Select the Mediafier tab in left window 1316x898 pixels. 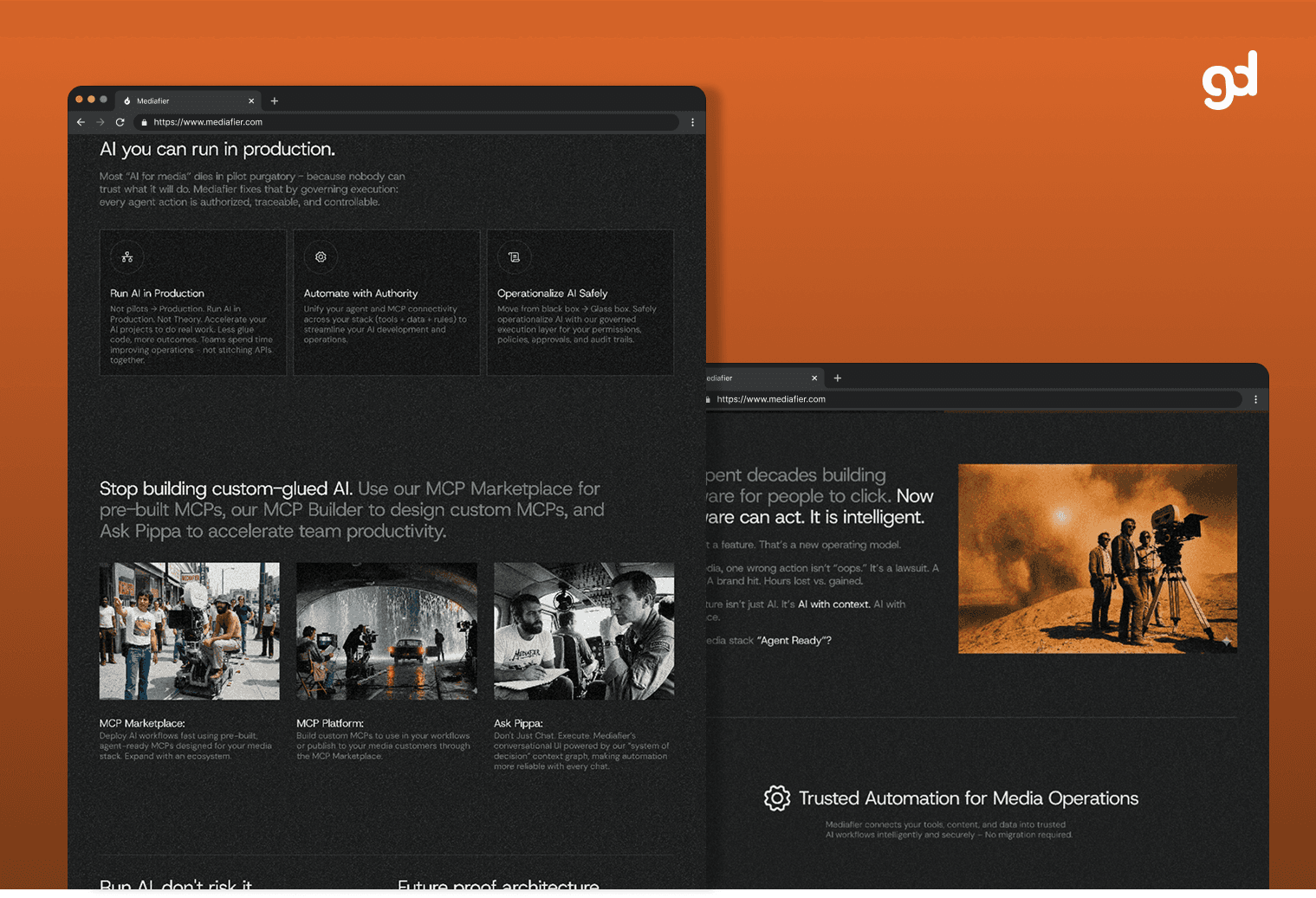(188, 100)
